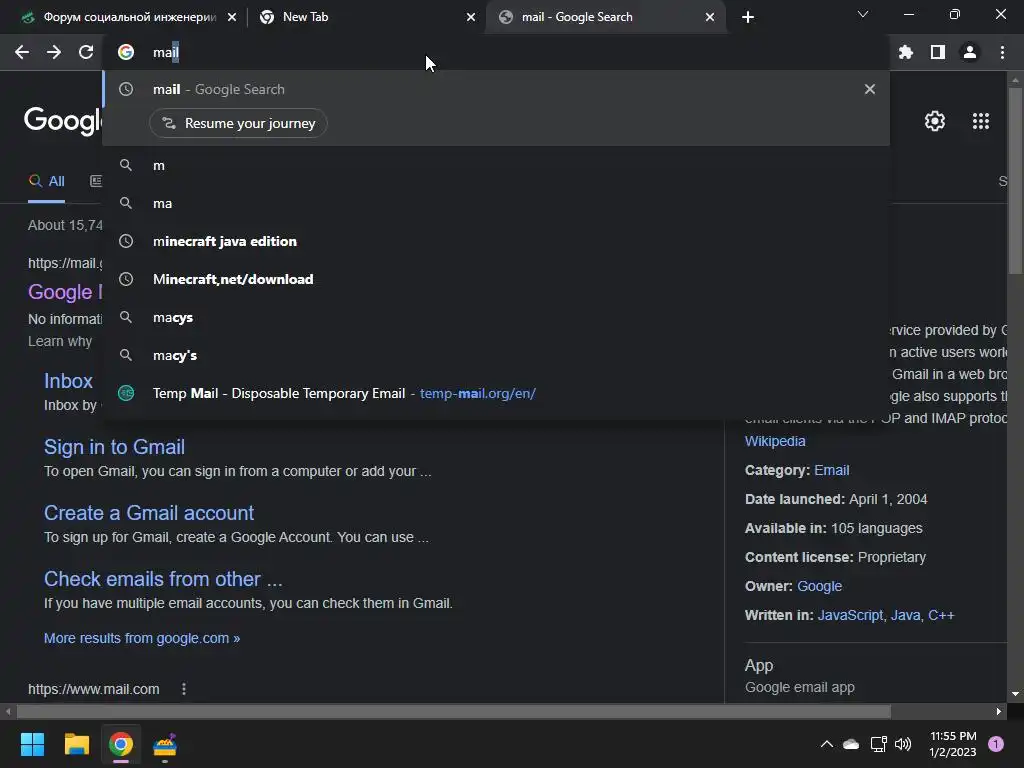Click 'More results from google.com »'
1024x768 pixels.
coord(142,638)
